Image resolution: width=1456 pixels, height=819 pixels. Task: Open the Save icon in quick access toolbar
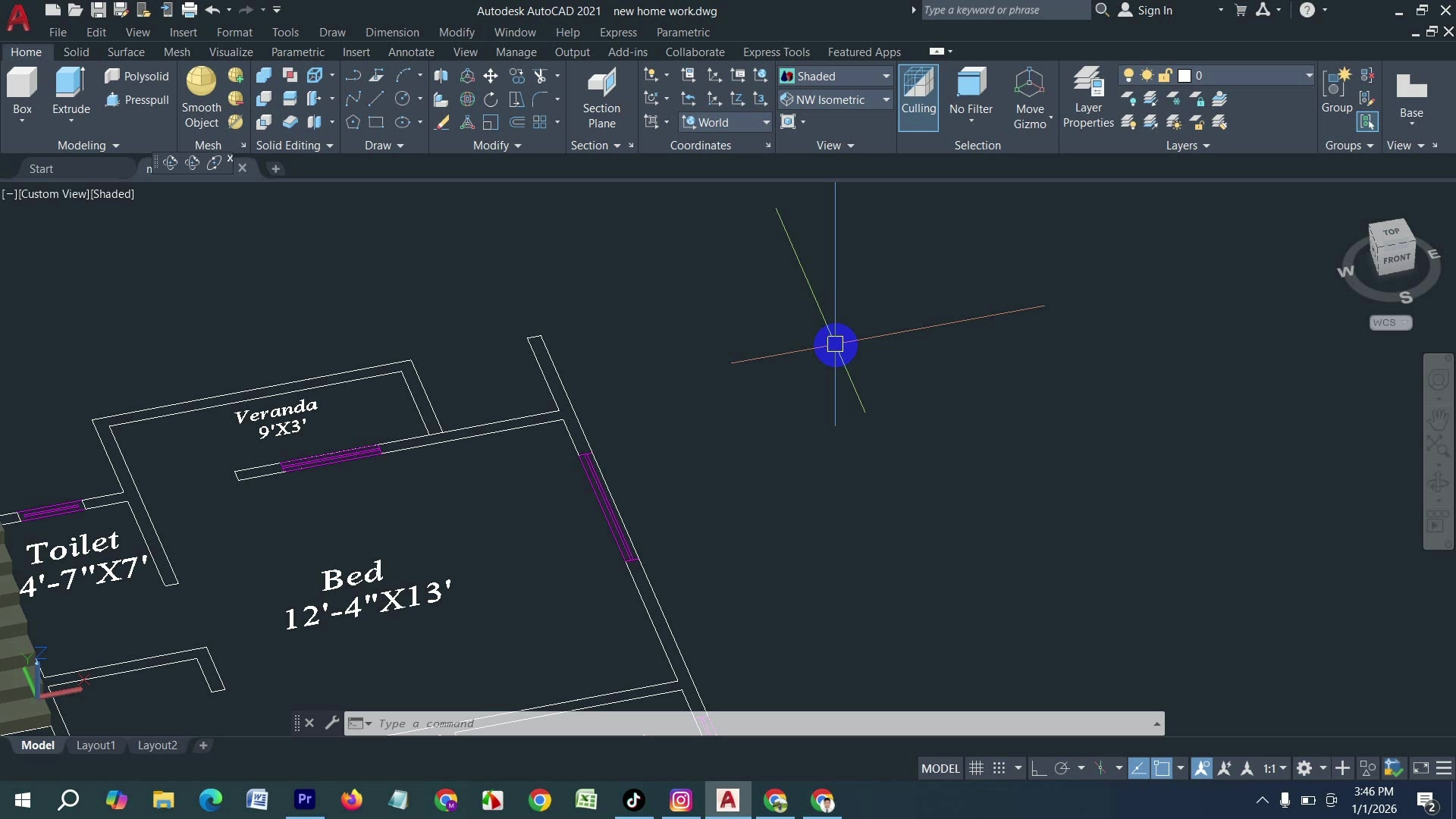tap(98, 10)
